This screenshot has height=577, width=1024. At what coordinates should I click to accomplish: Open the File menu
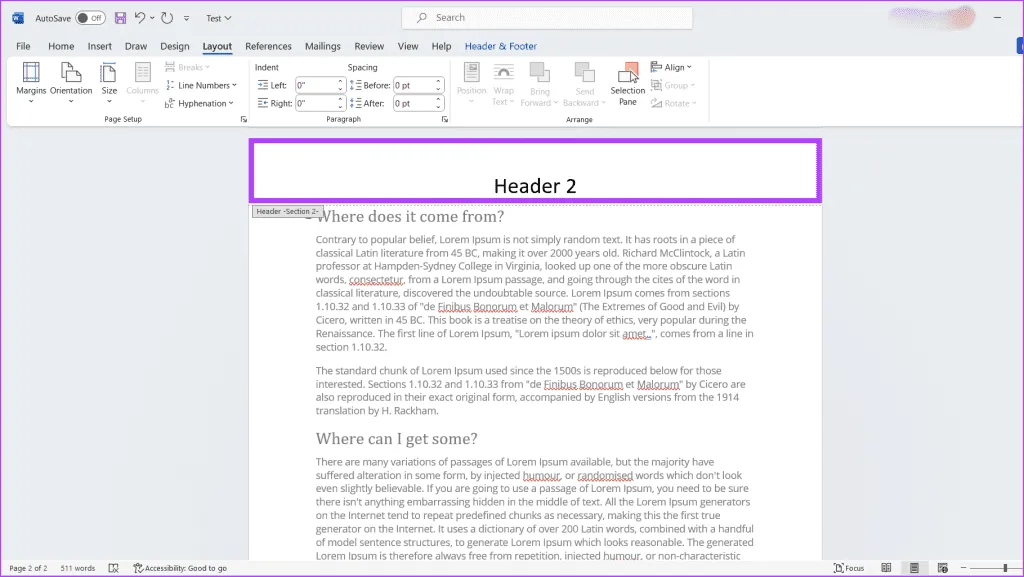pos(23,46)
